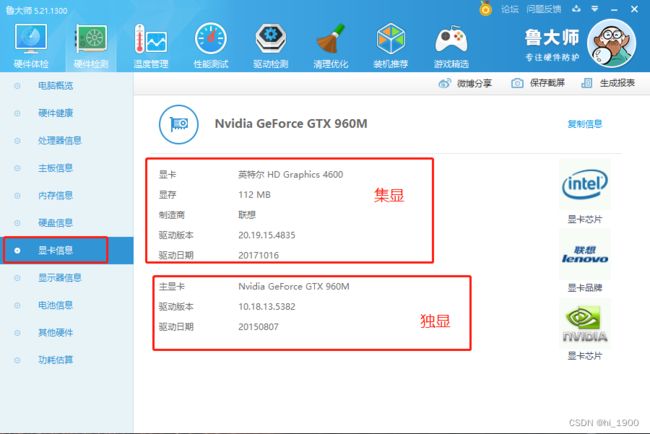Click the 鲁大师 avatar mascot image
The height and width of the screenshot is (434, 650).
click(611, 43)
